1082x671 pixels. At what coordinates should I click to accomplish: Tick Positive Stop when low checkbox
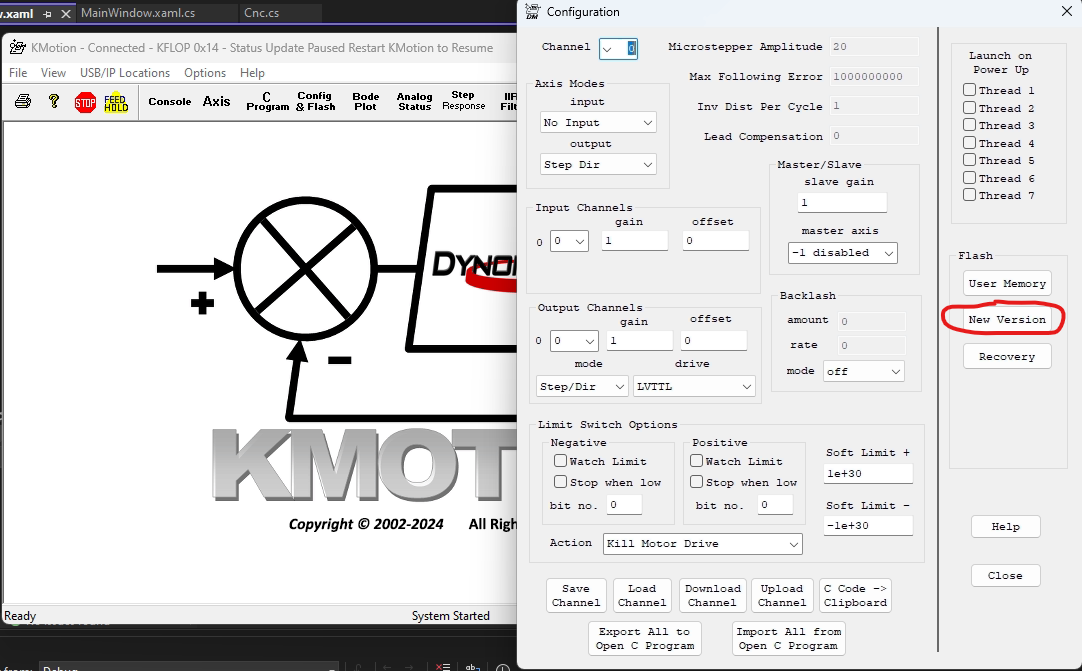click(x=697, y=482)
